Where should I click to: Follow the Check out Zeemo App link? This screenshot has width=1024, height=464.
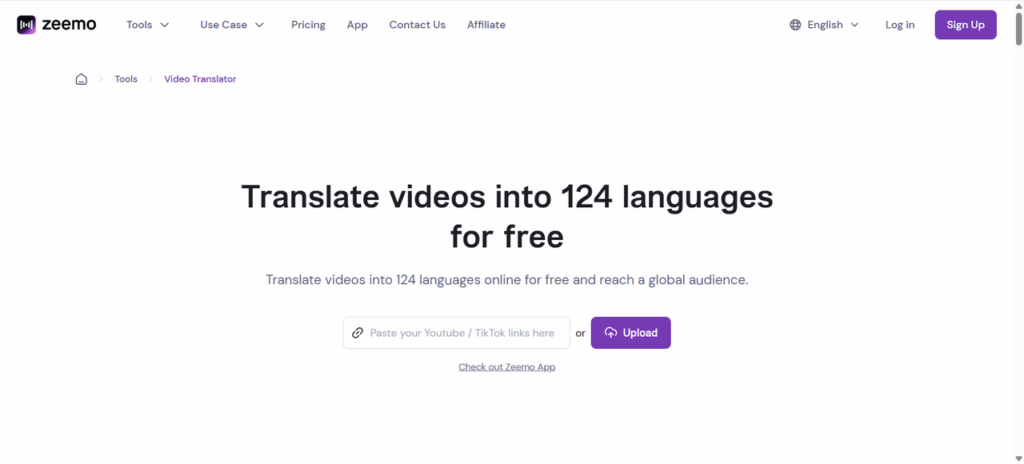pos(506,367)
